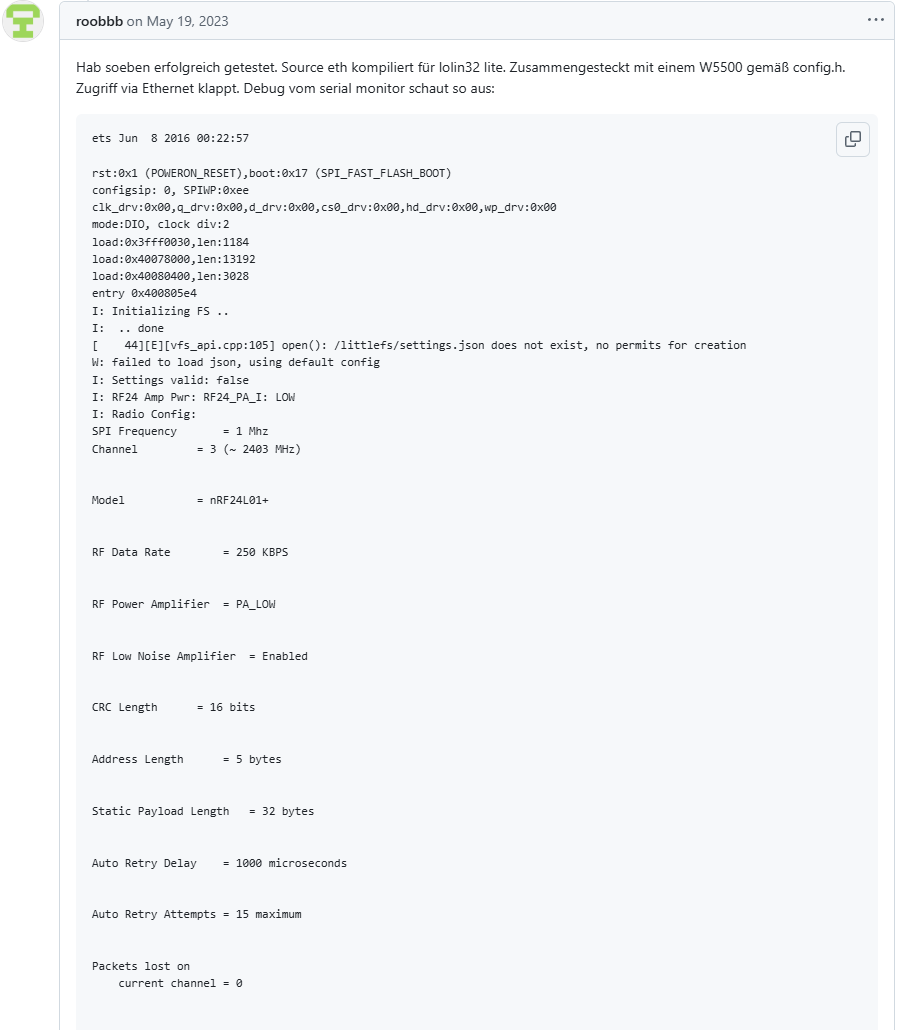Click the 'ets Jun 8 2016' log line
This screenshot has height=1030, width=903.
[x=170, y=138]
